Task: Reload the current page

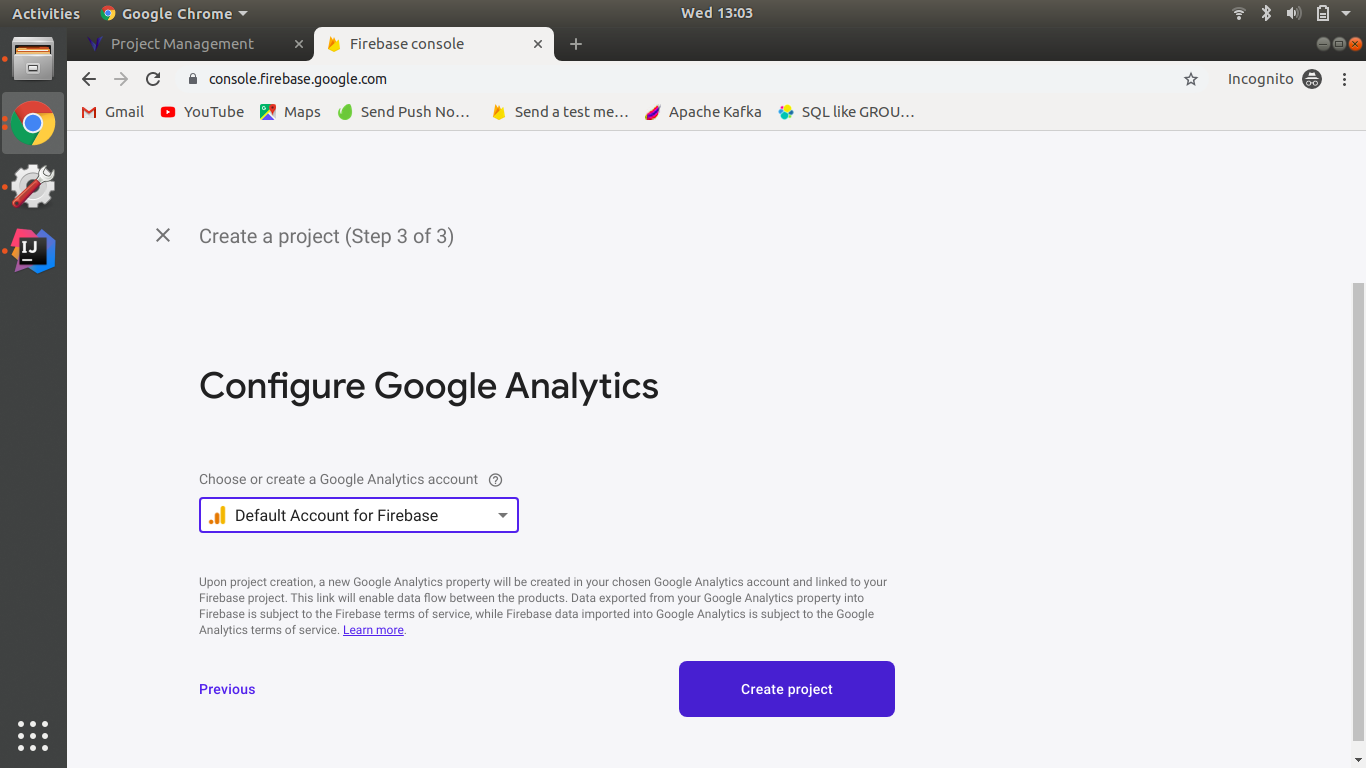Action: click(x=153, y=79)
